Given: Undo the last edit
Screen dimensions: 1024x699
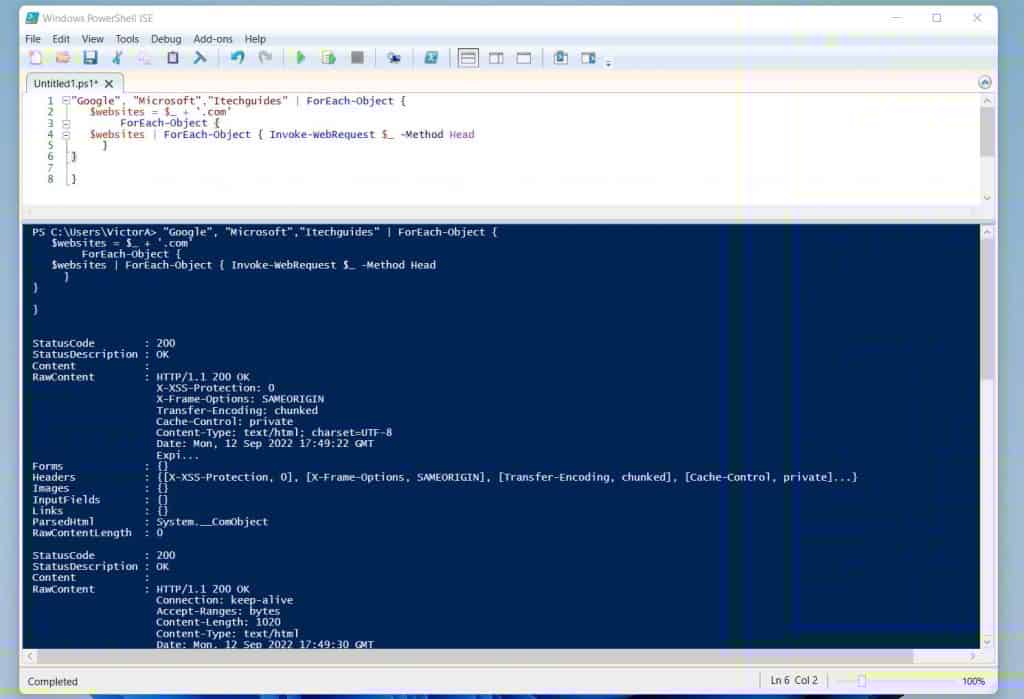Looking at the screenshot, I should click(237, 58).
